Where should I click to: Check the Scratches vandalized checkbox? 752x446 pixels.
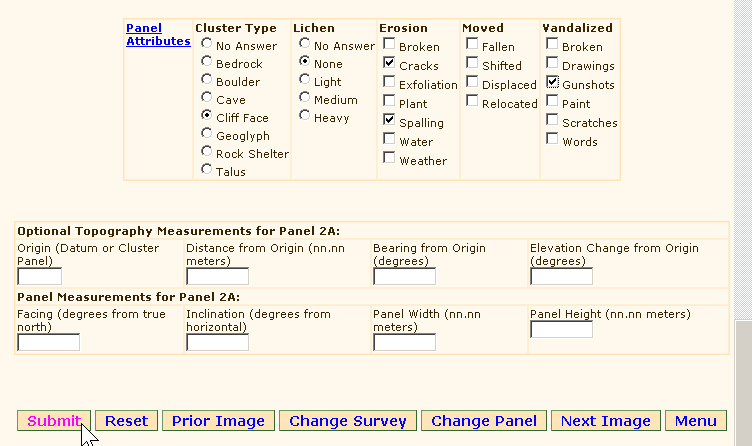553,121
